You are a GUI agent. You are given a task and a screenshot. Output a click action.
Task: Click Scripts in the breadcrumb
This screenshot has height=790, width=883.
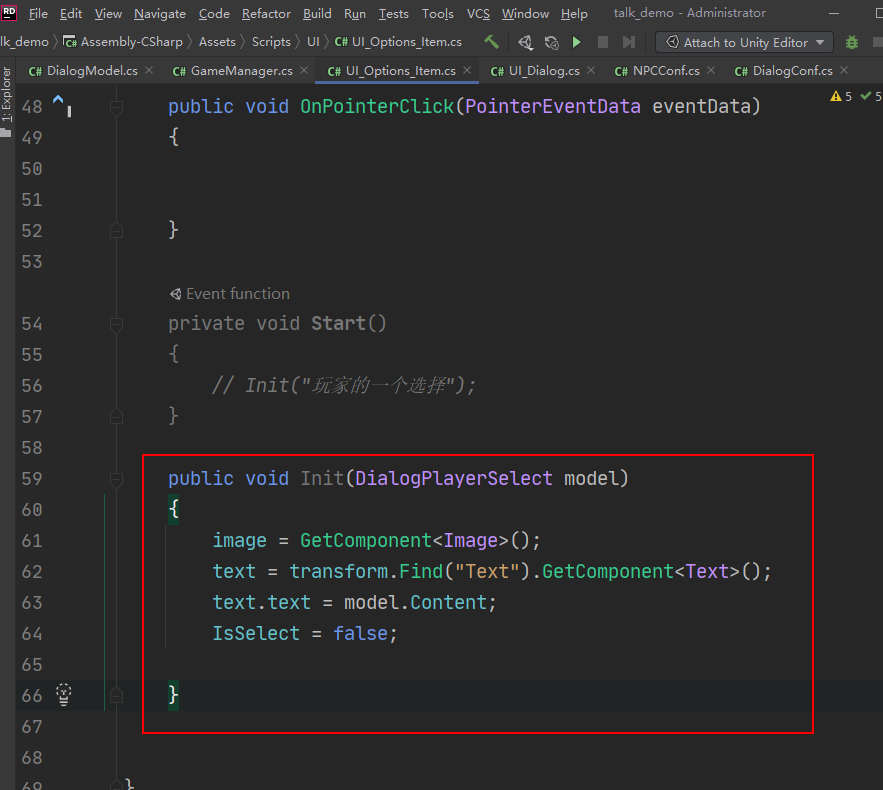click(271, 42)
